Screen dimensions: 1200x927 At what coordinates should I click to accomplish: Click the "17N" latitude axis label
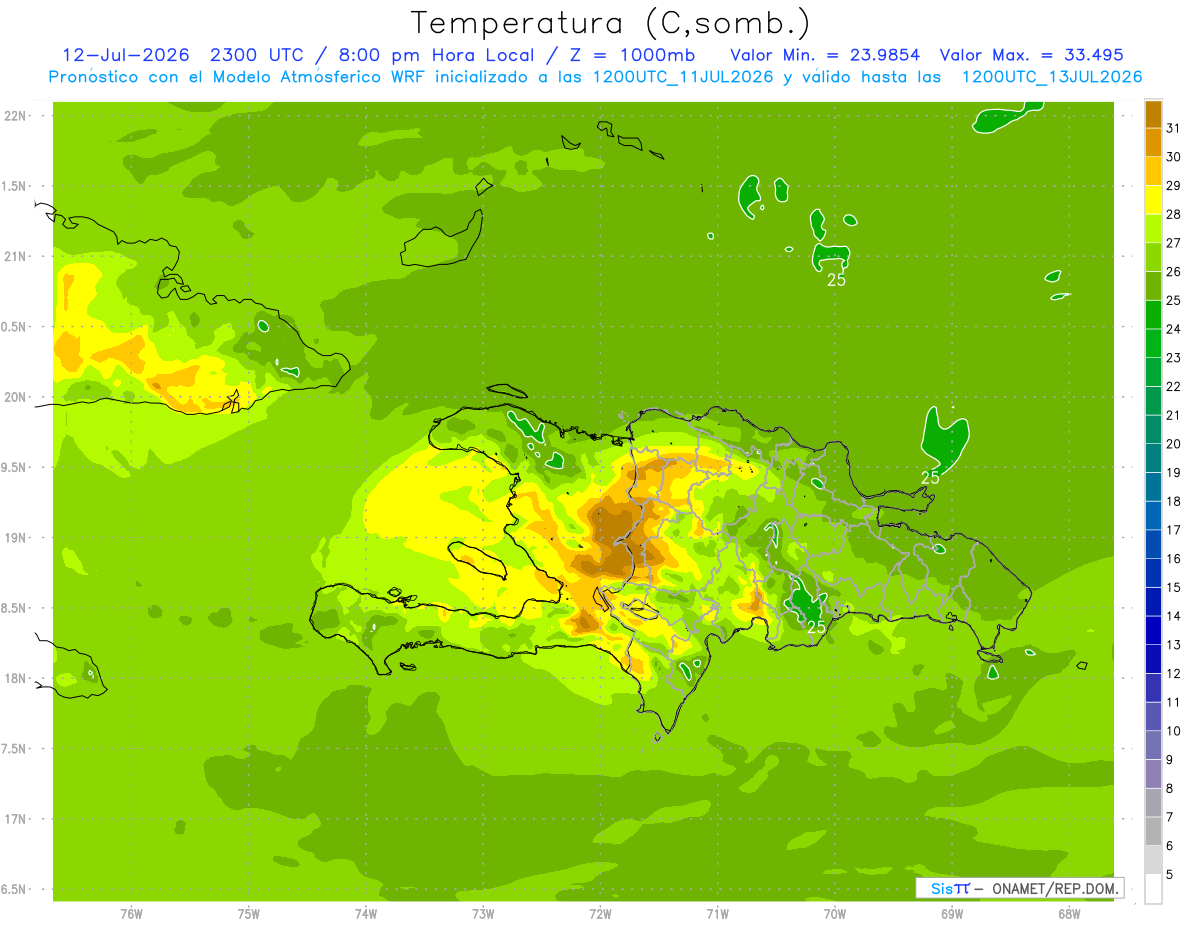(15, 819)
